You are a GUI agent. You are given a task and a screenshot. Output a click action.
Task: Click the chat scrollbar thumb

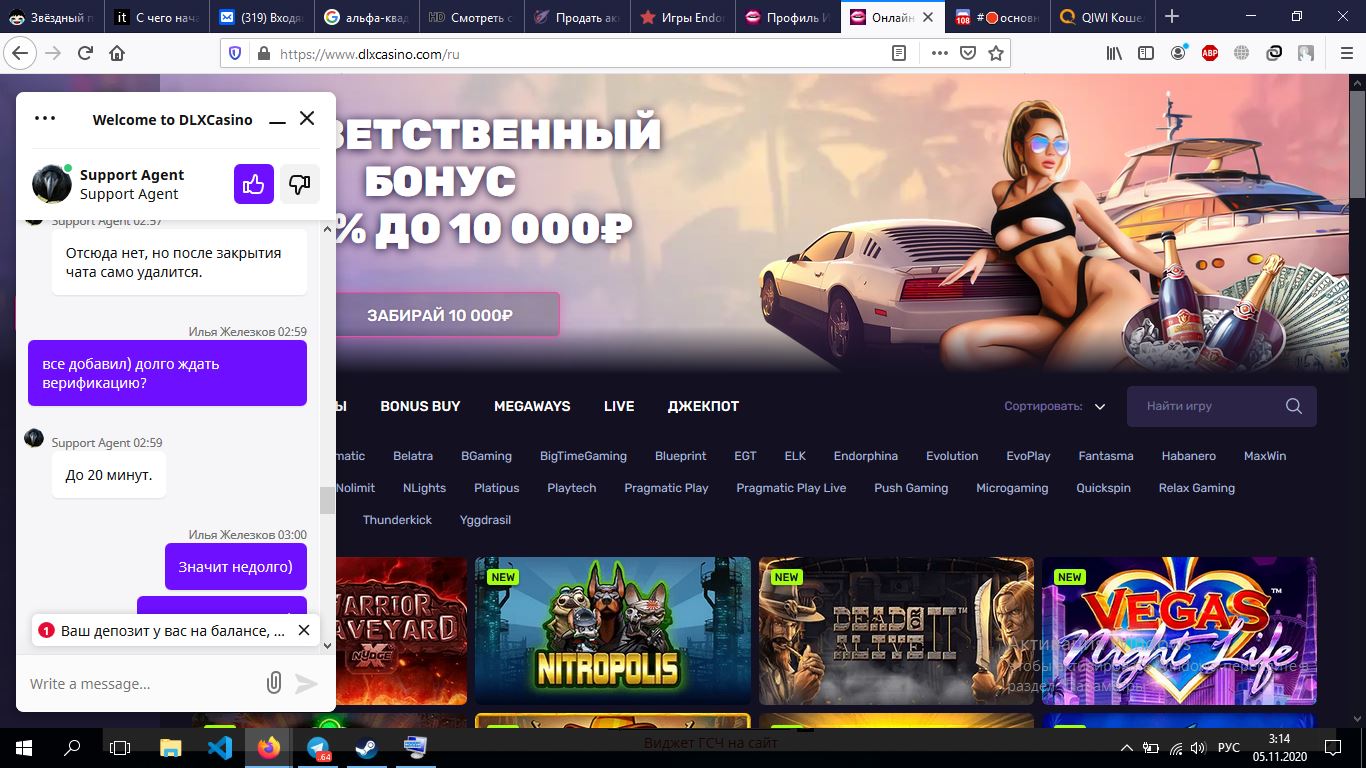click(x=327, y=500)
